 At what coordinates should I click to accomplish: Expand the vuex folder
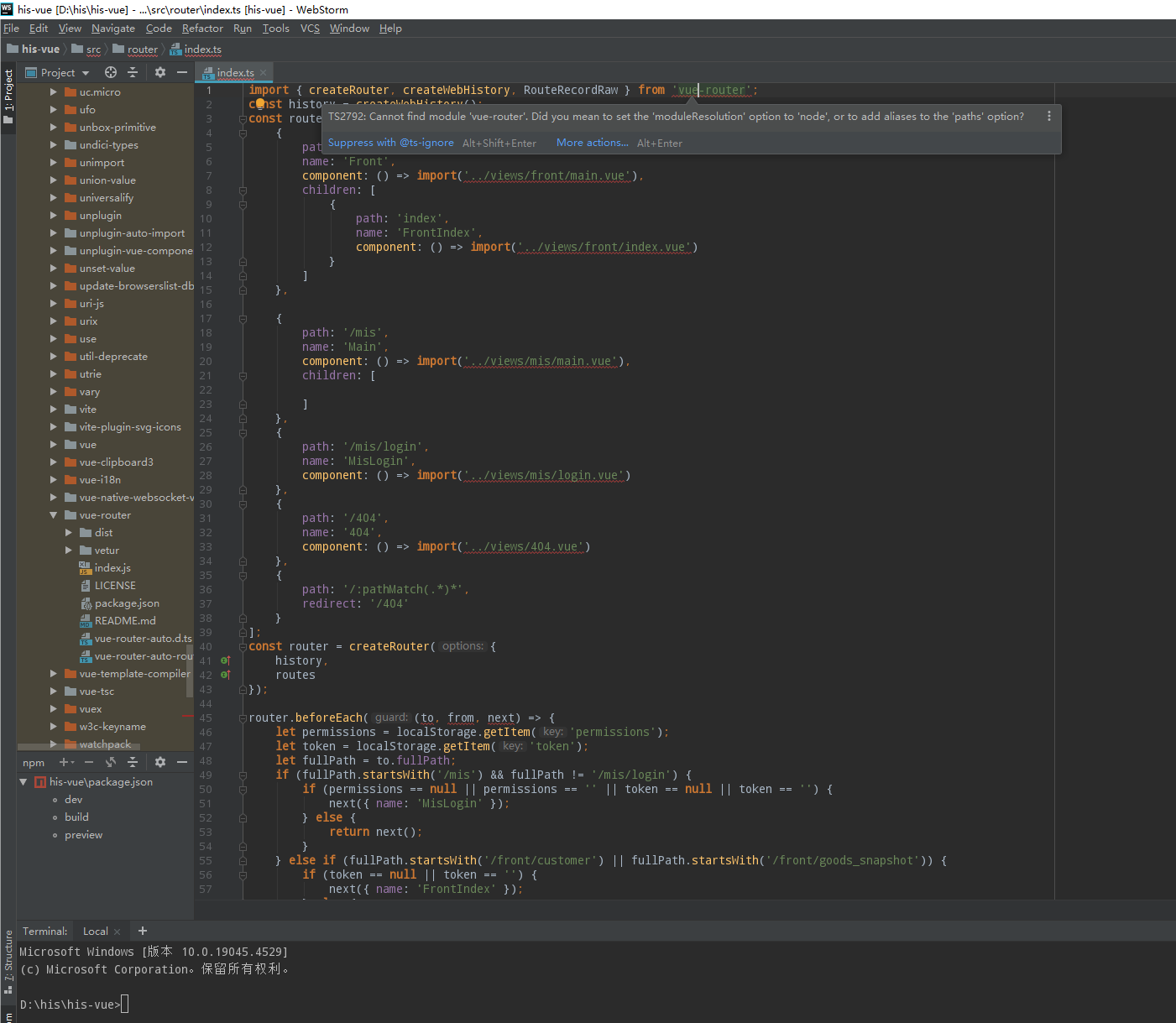click(x=54, y=709)
